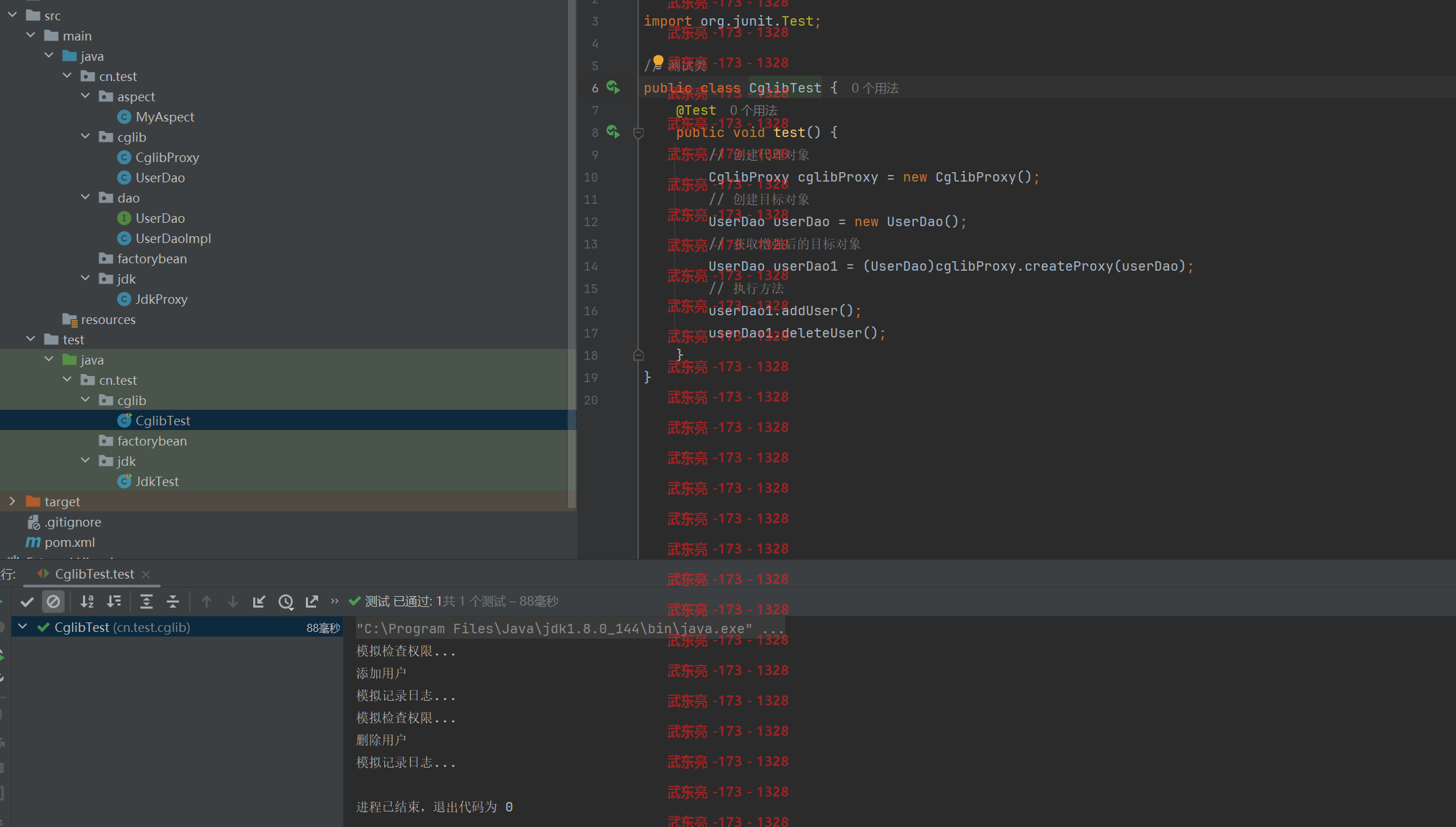1456x827 pixels.
Task: Open MyAspect class file
Action: (x=164, y=117)
